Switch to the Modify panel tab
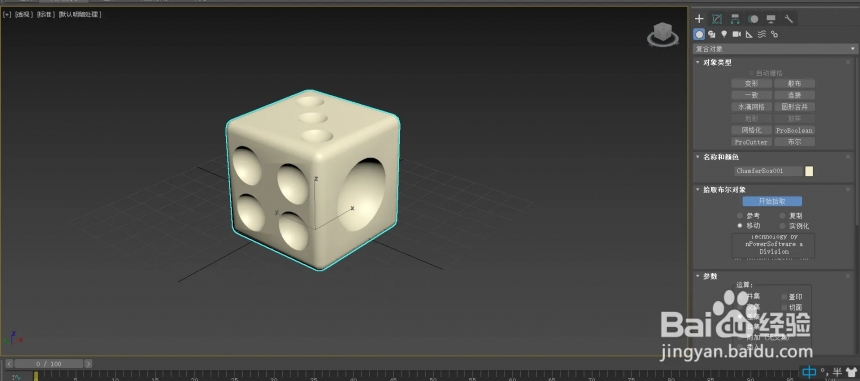The width and height of the screenshot is (860, 381). [x=717, y=19]
